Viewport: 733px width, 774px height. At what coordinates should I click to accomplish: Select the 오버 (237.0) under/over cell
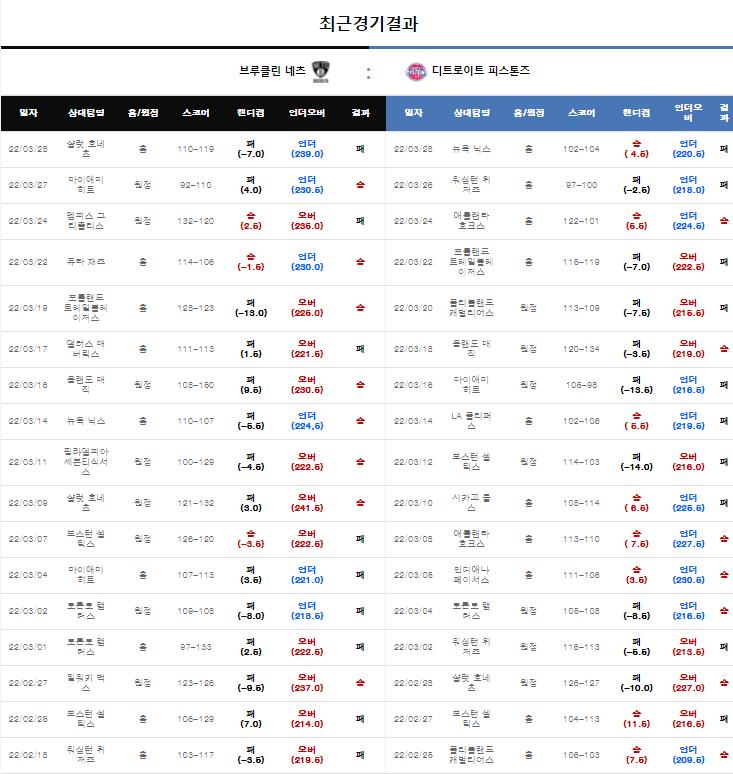307,683
